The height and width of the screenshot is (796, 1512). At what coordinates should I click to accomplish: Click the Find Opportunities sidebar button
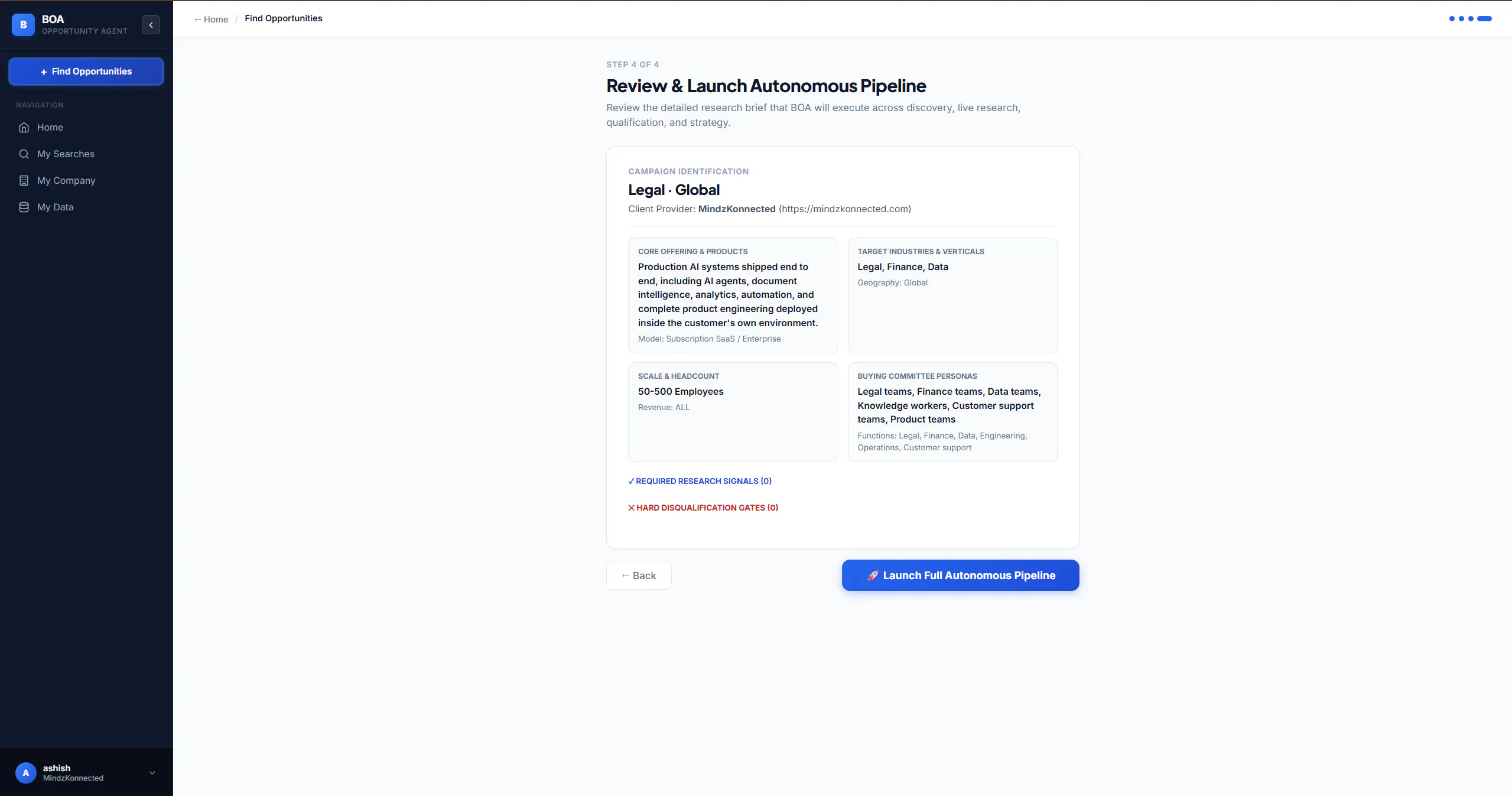click(86, 72)
